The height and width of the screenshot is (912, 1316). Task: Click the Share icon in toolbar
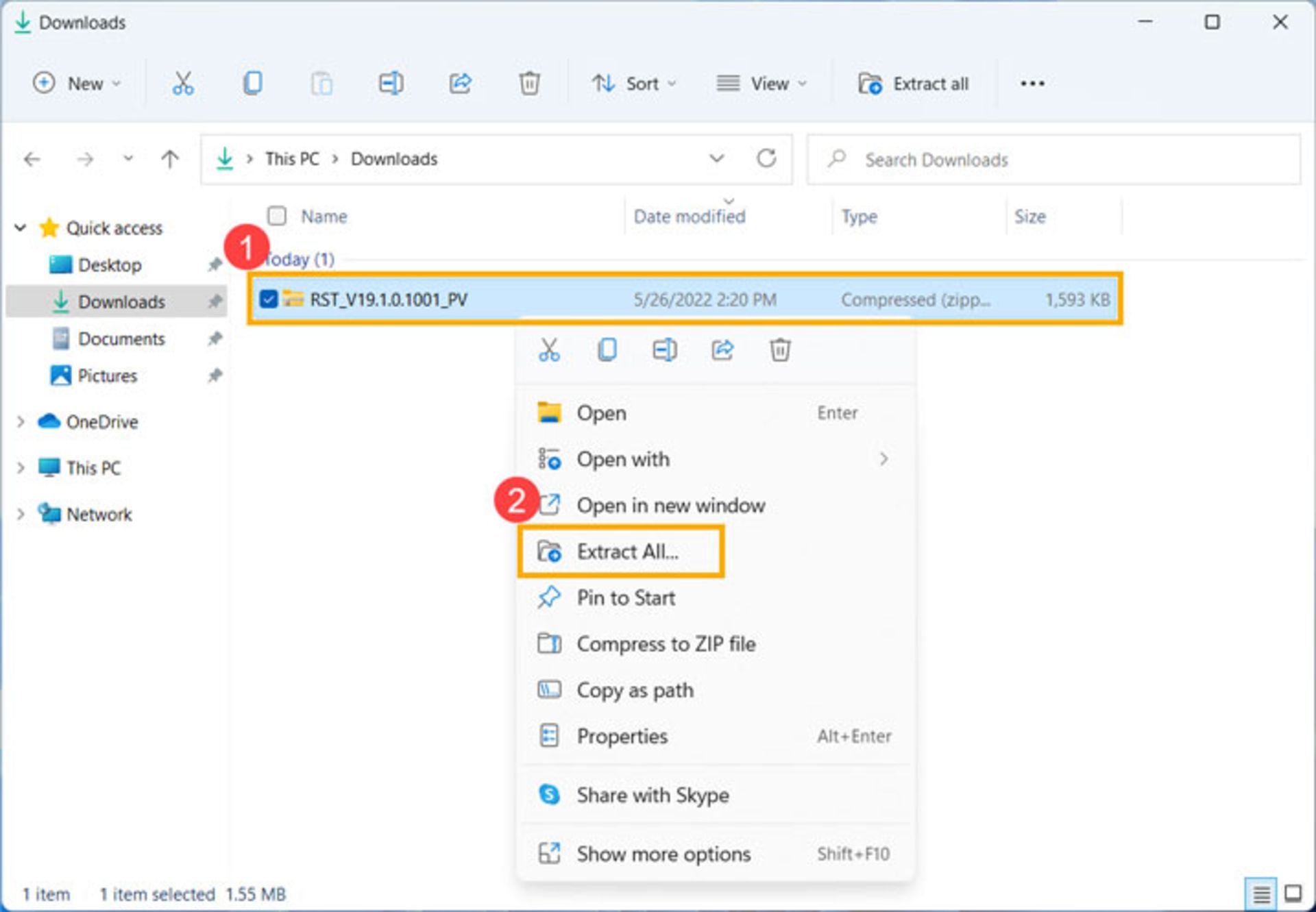tap(460, 83)
